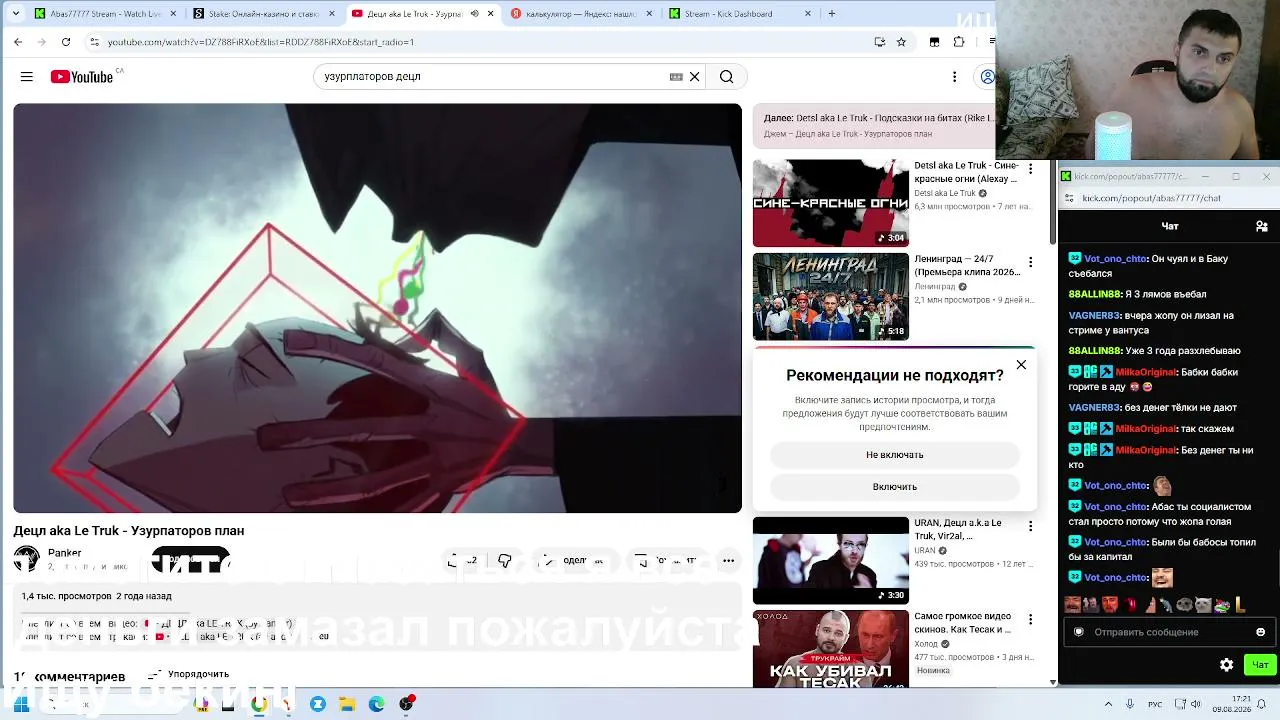This screenshot has height=720, width=1280.
Task: Open File Explorer from taskbar
Action: click(x=347, y=704)
